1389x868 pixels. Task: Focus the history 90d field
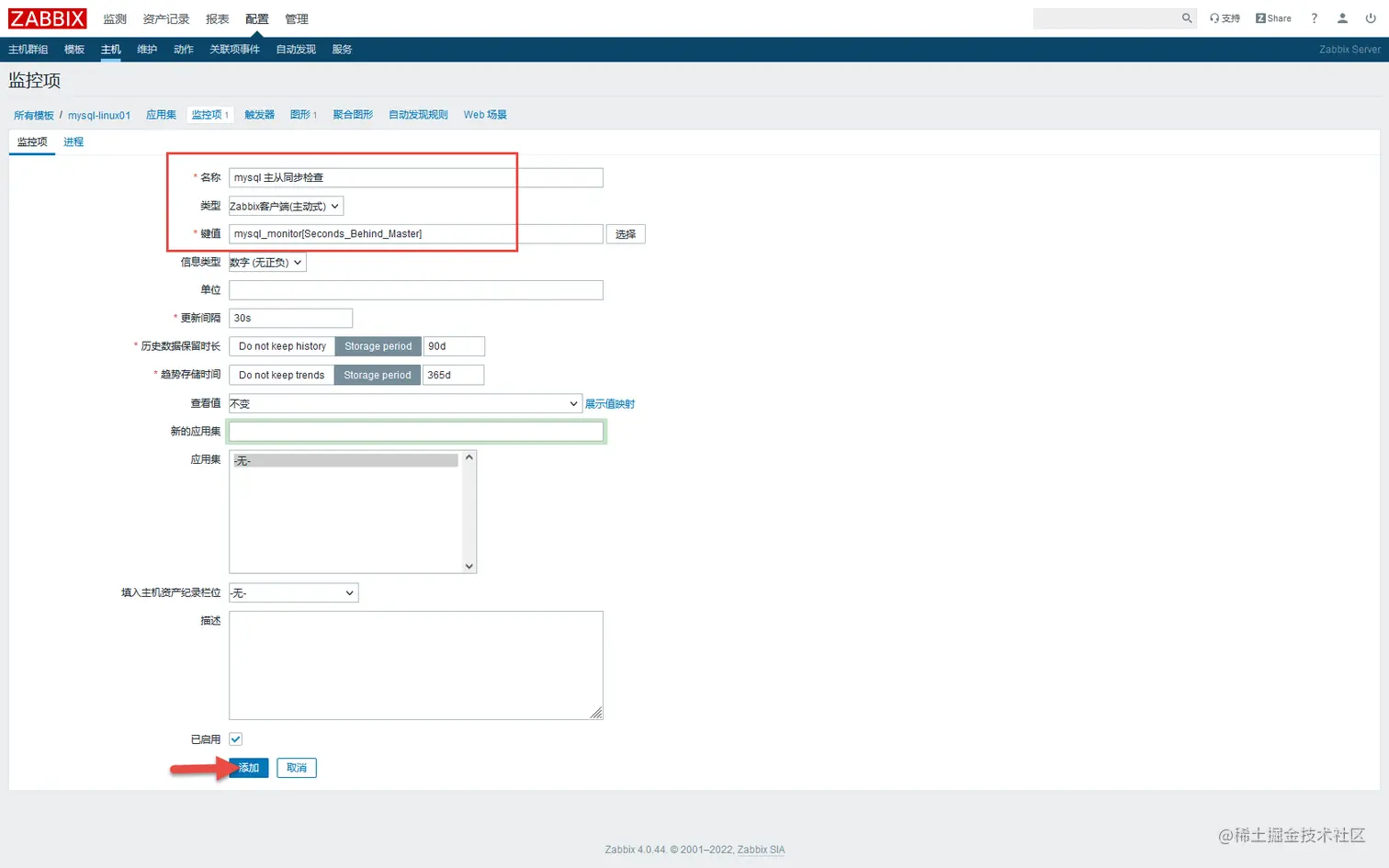point(454,346)
